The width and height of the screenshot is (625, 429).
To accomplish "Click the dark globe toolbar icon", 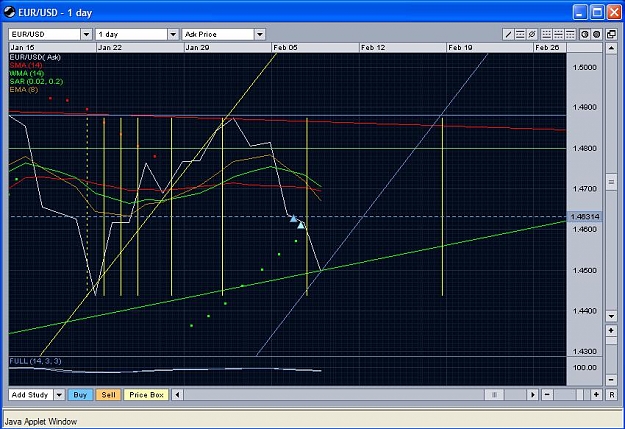I will 597,34.
